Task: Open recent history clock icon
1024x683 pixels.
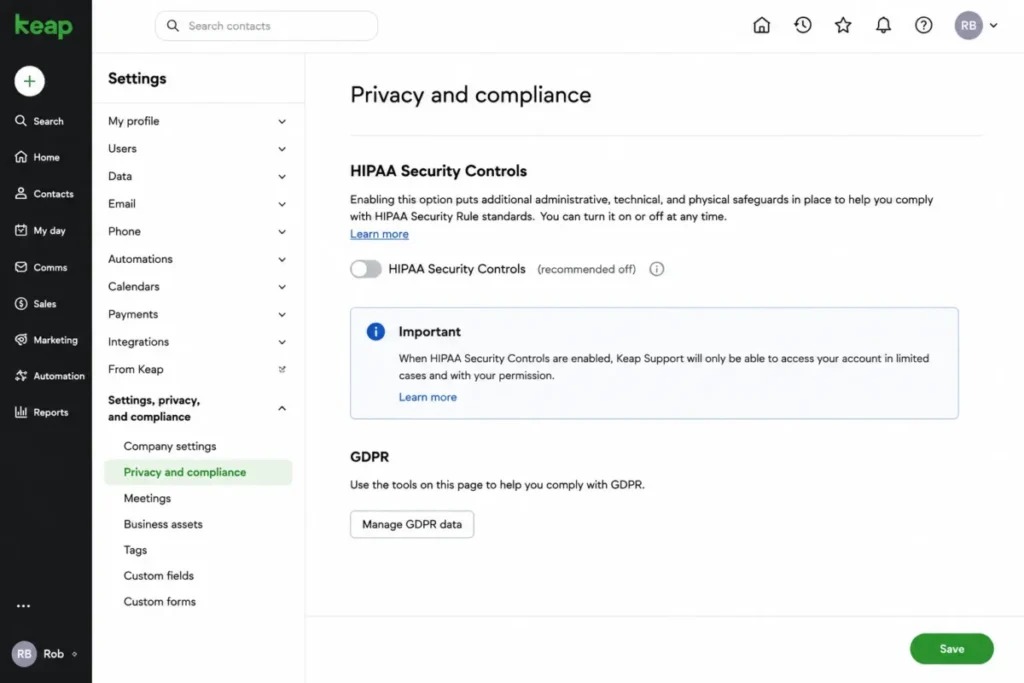Action: tap(803, 25)
